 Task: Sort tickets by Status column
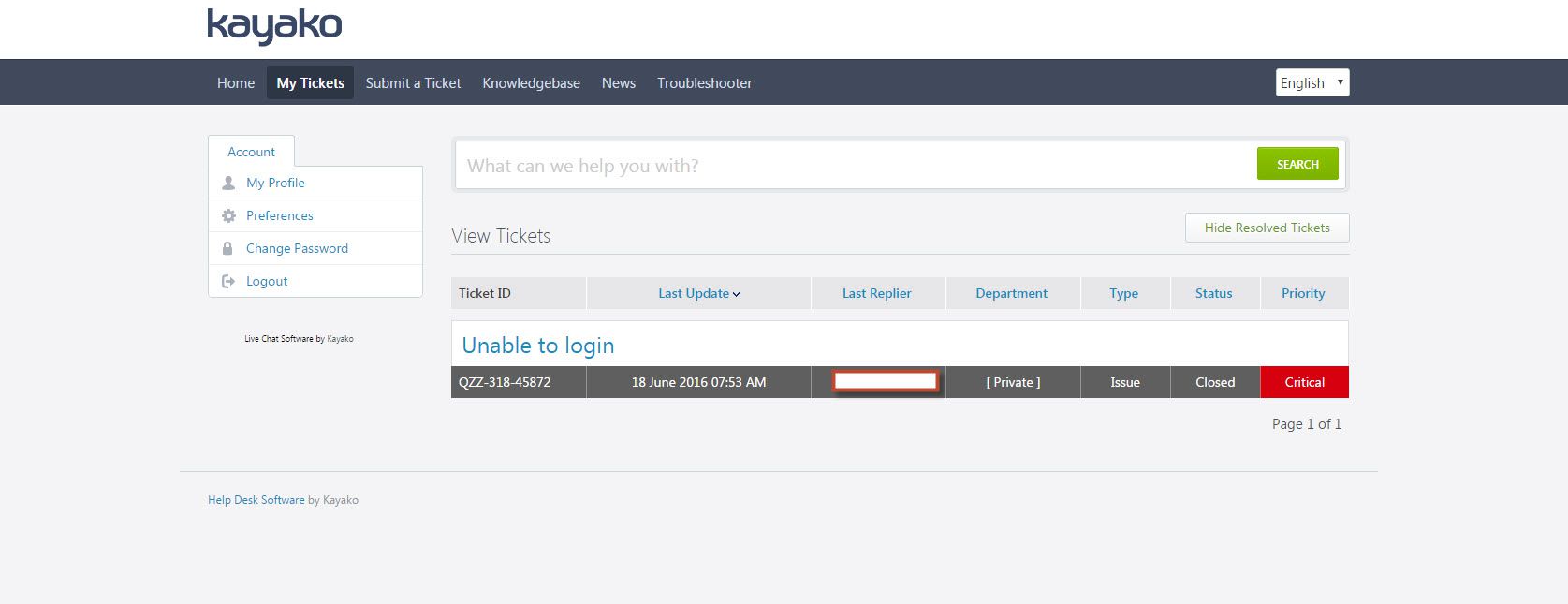(x=1214, y=293)
